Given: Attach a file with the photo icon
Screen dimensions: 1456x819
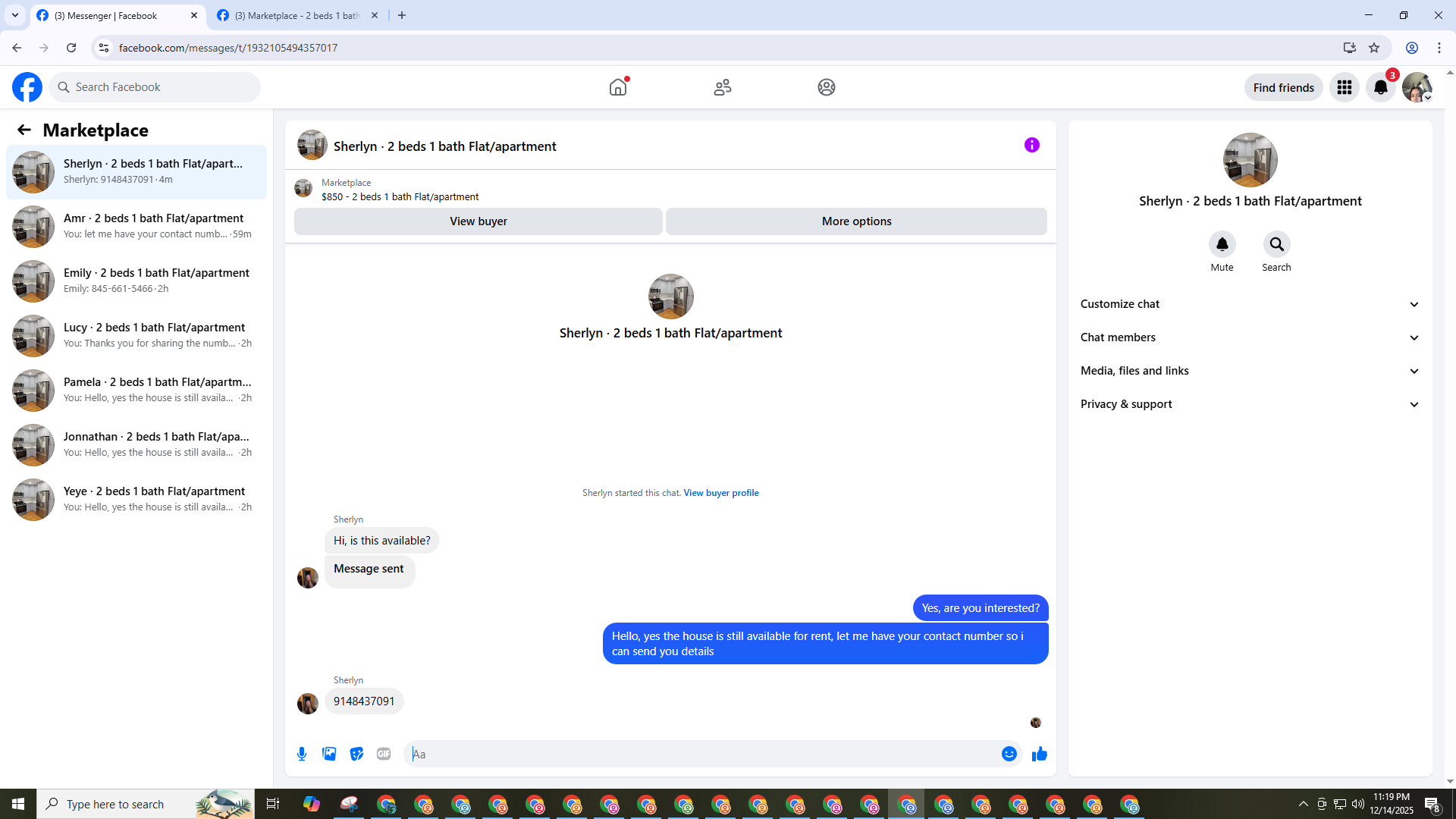Looking at the screenshot, I should tap(329, 754).
